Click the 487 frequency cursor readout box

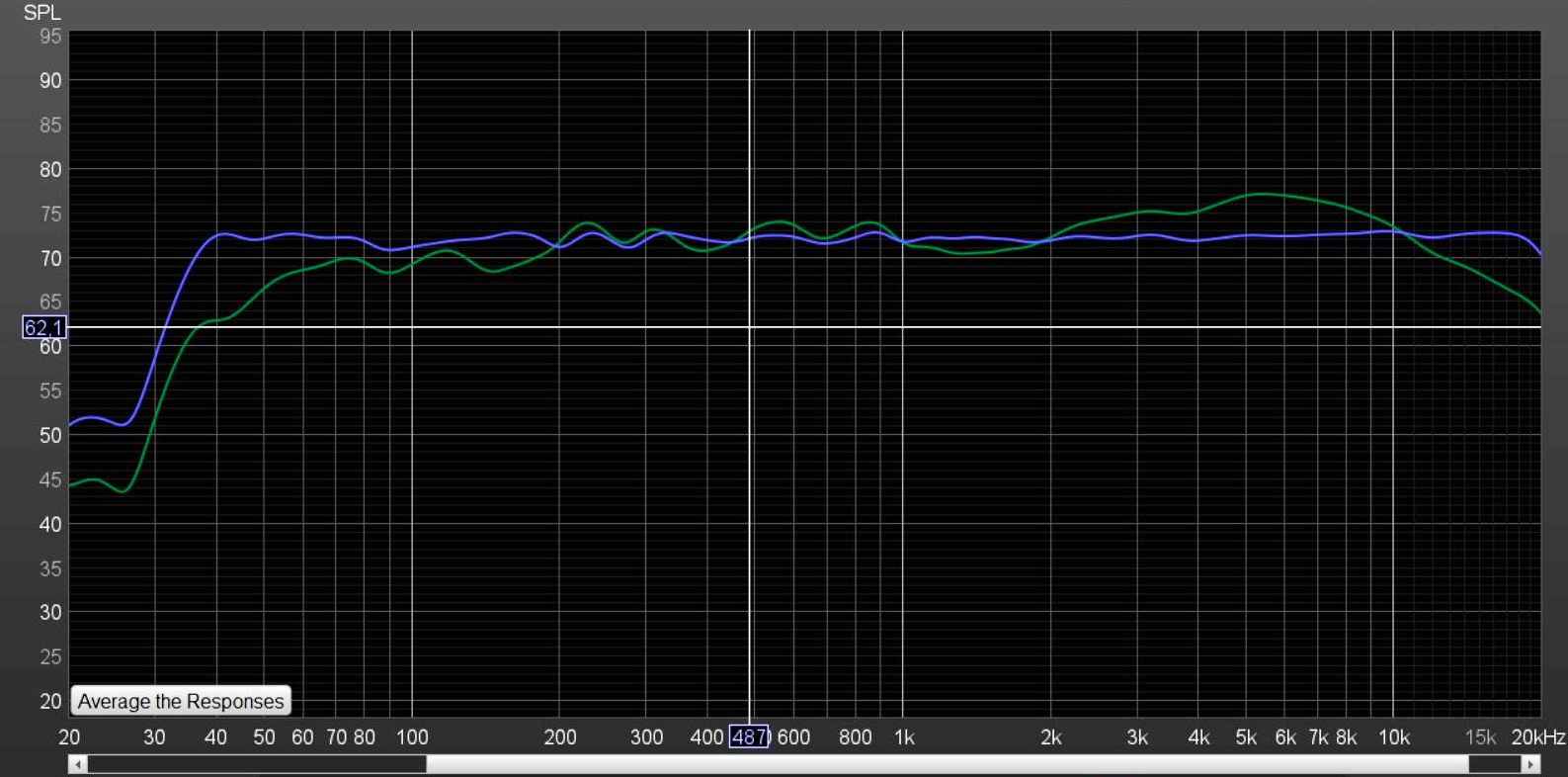point(749,736)
